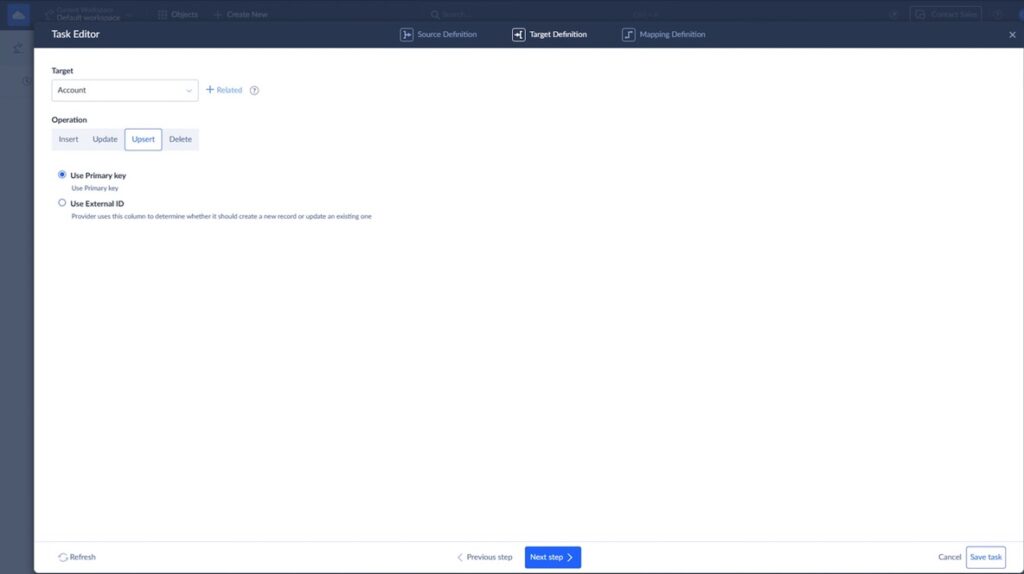
Task: Cancel editing the task
Action: point(950,557)
